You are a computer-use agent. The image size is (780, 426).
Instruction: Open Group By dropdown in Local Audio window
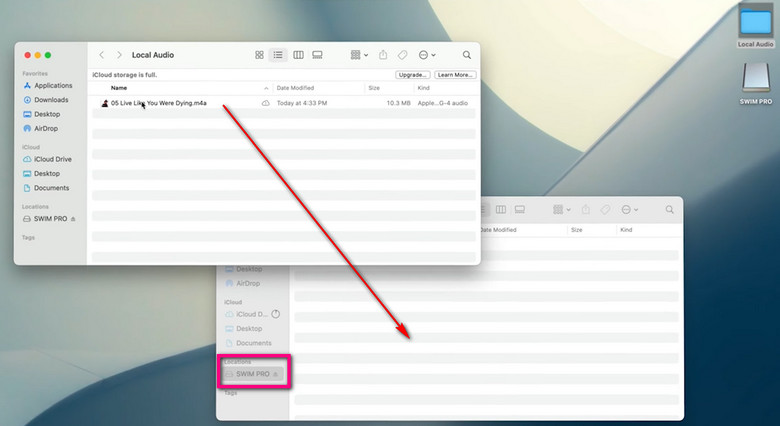pos(359,55)
